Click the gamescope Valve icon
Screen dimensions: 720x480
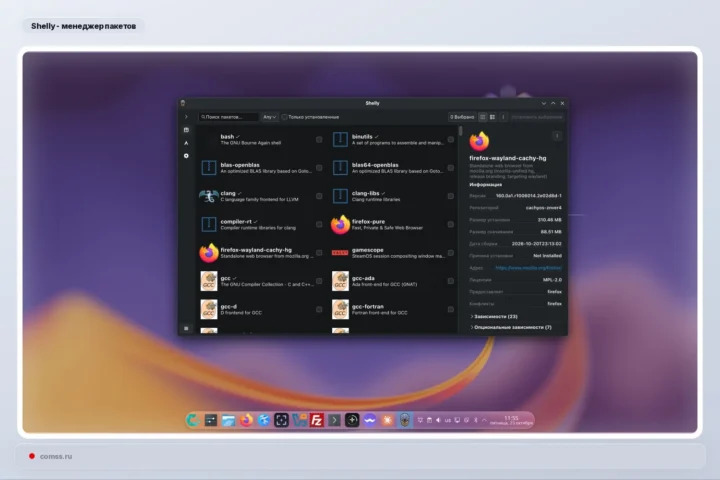pyautogui.click(x=340, y=253)
